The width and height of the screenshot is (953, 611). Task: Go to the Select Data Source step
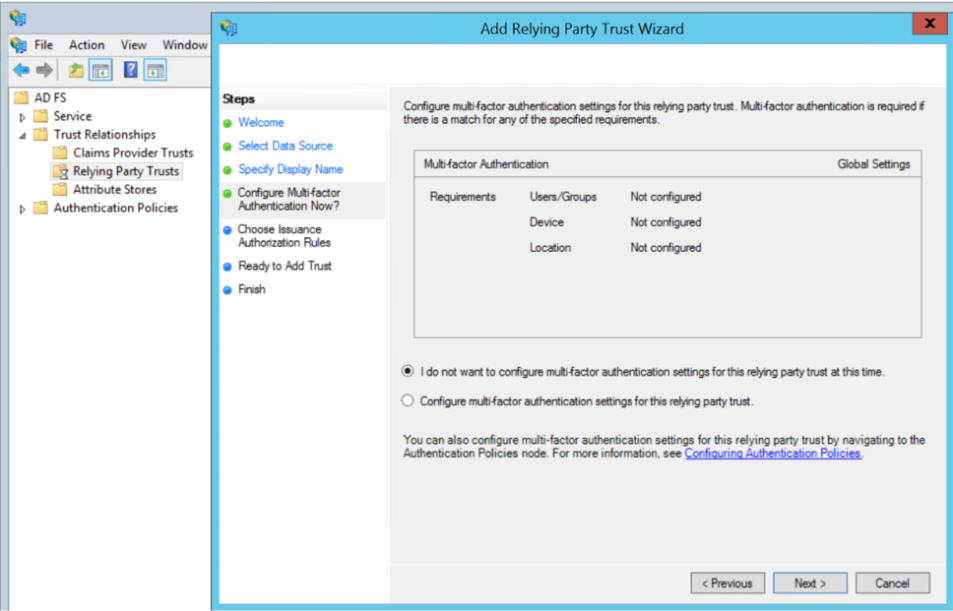(x=285, y=146)
